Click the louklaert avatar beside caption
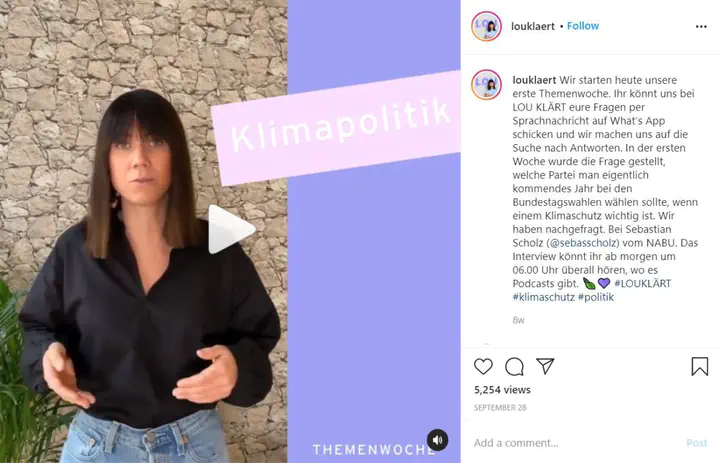 click(x=486, y=85)
